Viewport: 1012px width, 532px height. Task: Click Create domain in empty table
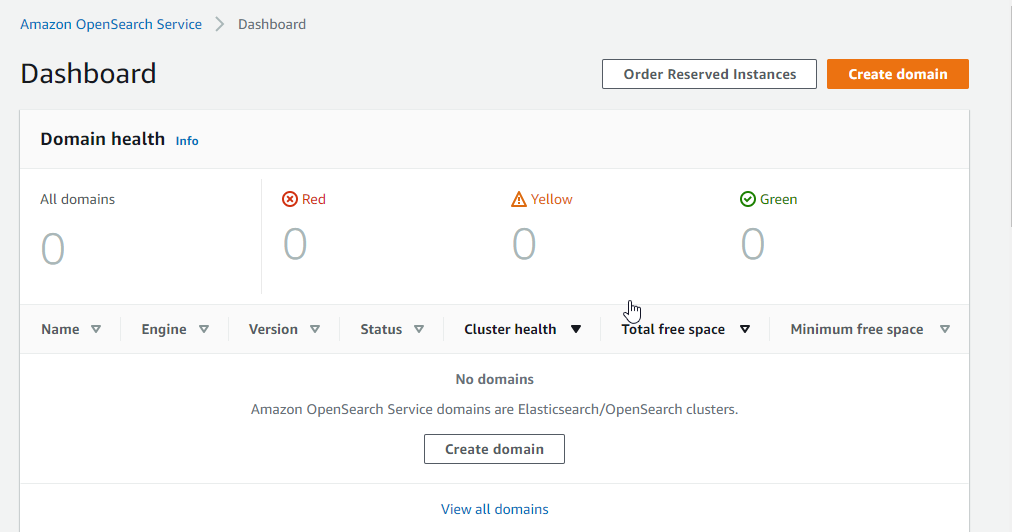pos(494,449)
